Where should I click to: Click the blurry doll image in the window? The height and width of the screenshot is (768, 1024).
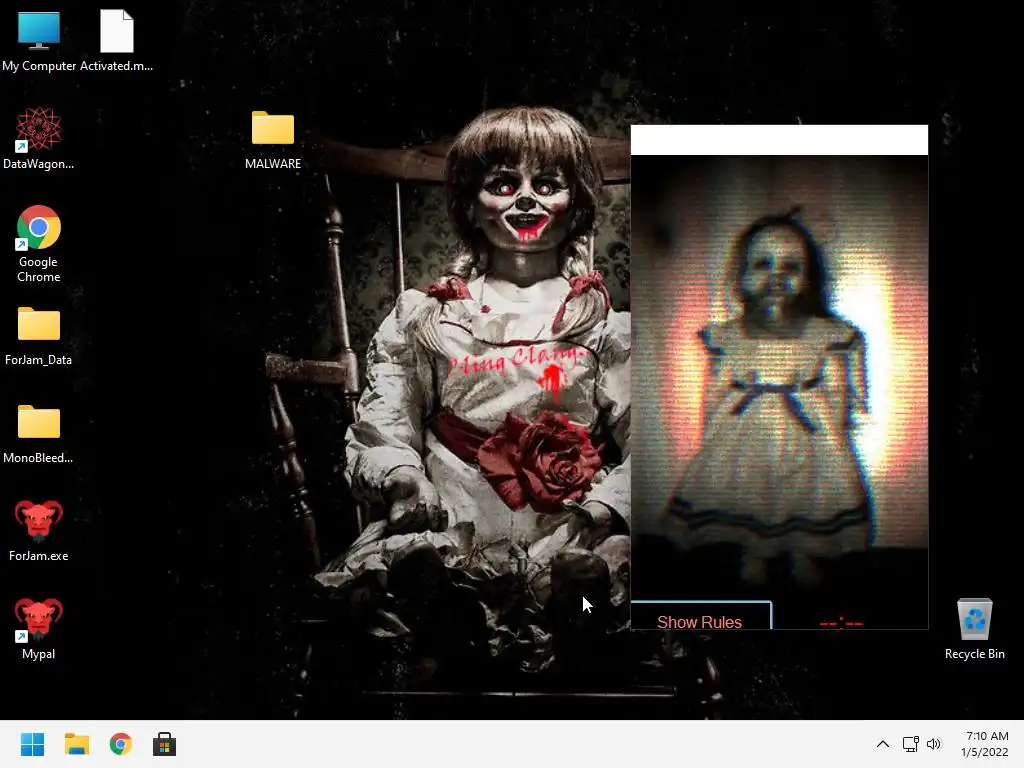[x=779, y=377]
